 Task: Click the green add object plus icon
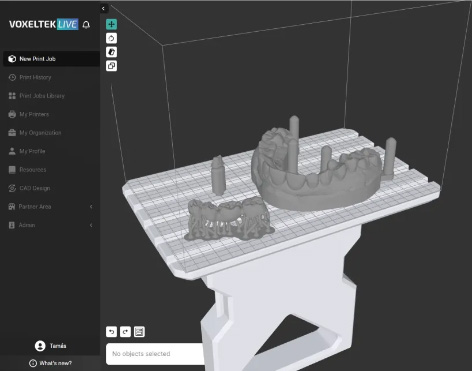click(111, 24)
